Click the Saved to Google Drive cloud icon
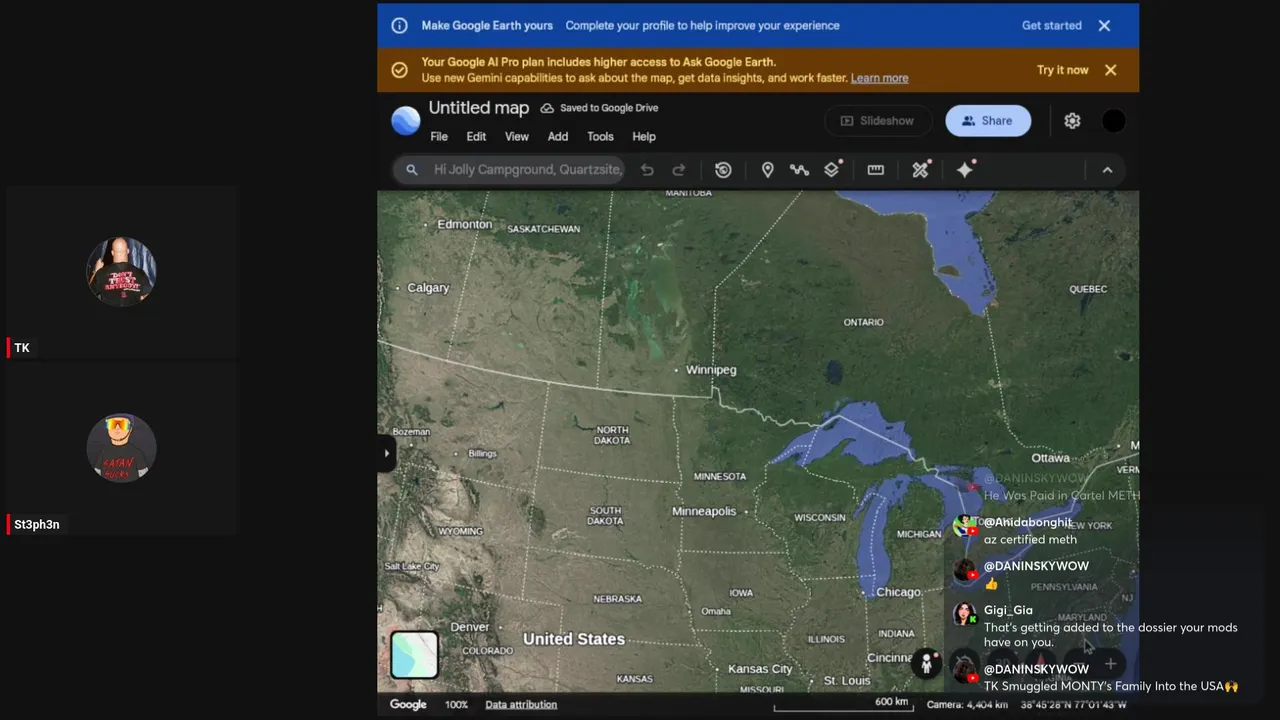This screenshot has height=720, width=1280. (547, 108)
